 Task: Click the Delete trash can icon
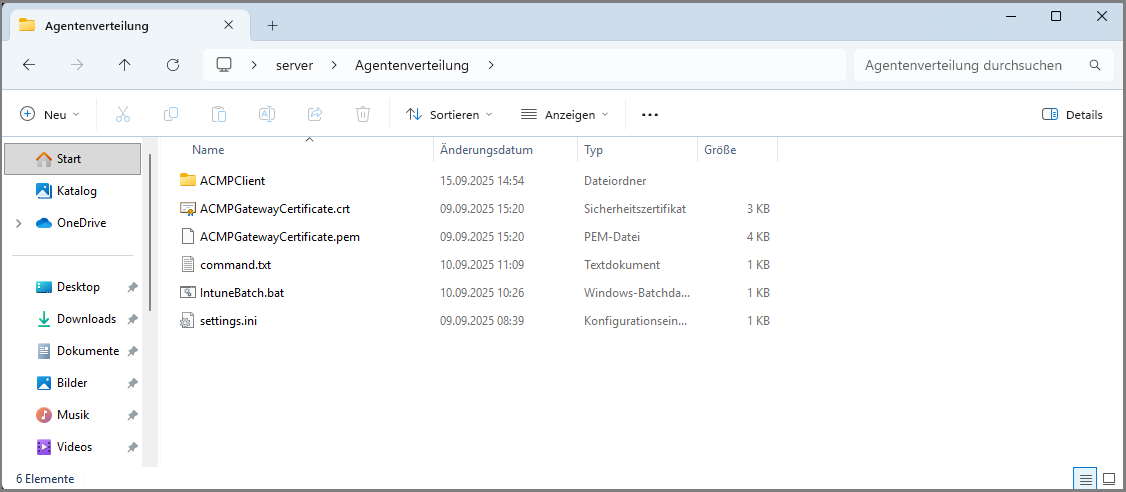pyautogui.click(x=363, y=115)
